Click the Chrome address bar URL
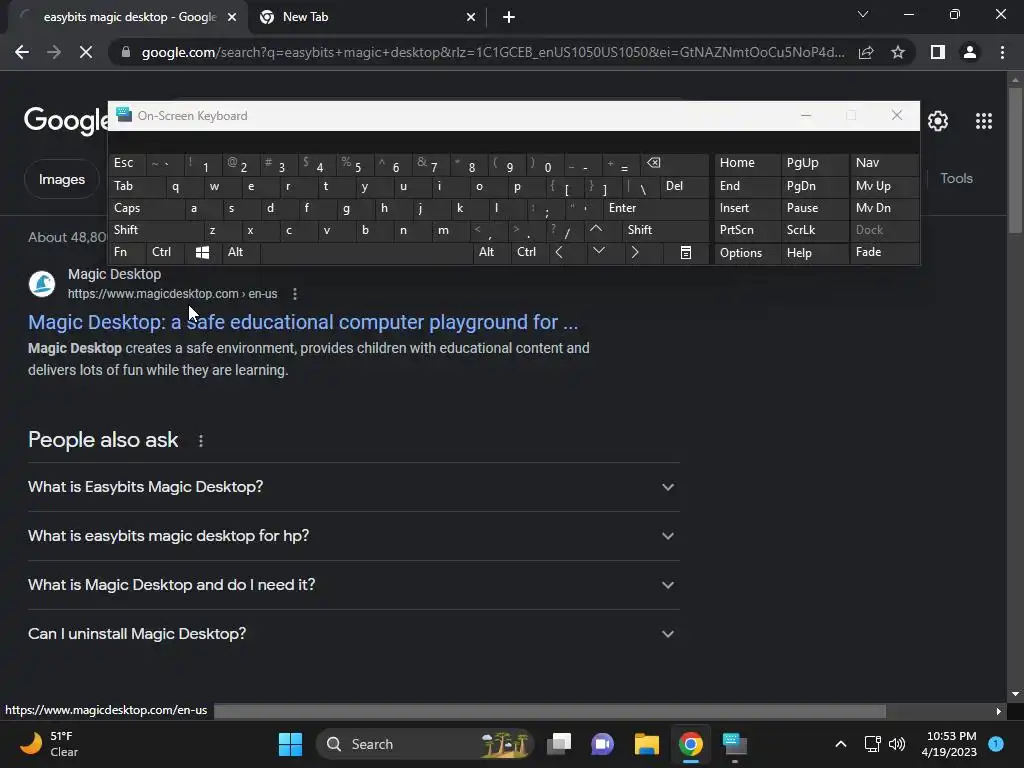The image size is (1024, 768). coord(492,52)
